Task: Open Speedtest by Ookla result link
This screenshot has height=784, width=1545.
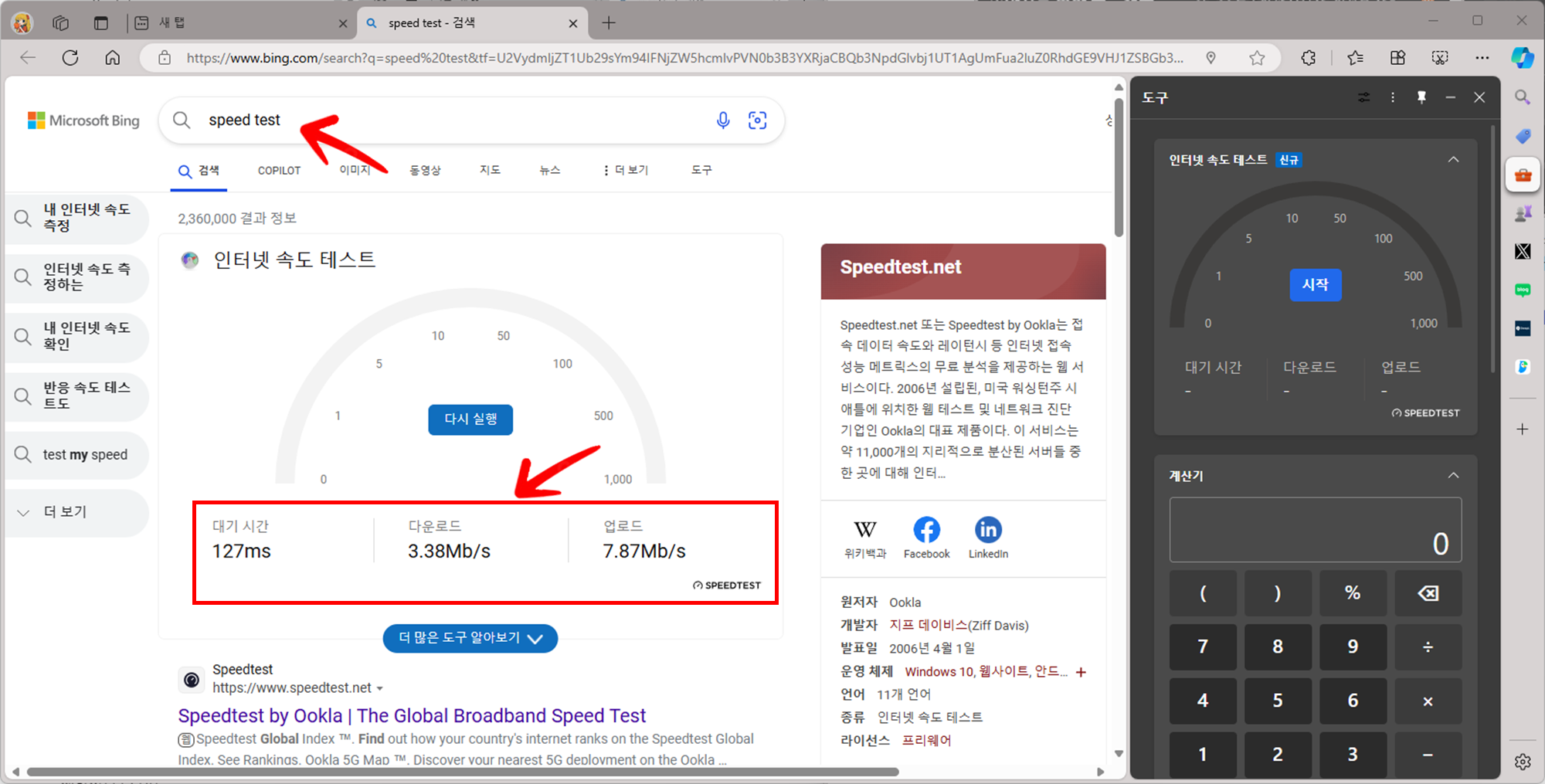Action: pos(412,716)
